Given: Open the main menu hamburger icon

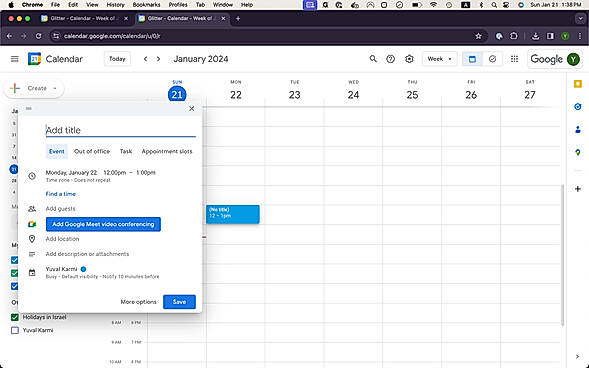Looking at the screenshot, I should pos(15,59).
